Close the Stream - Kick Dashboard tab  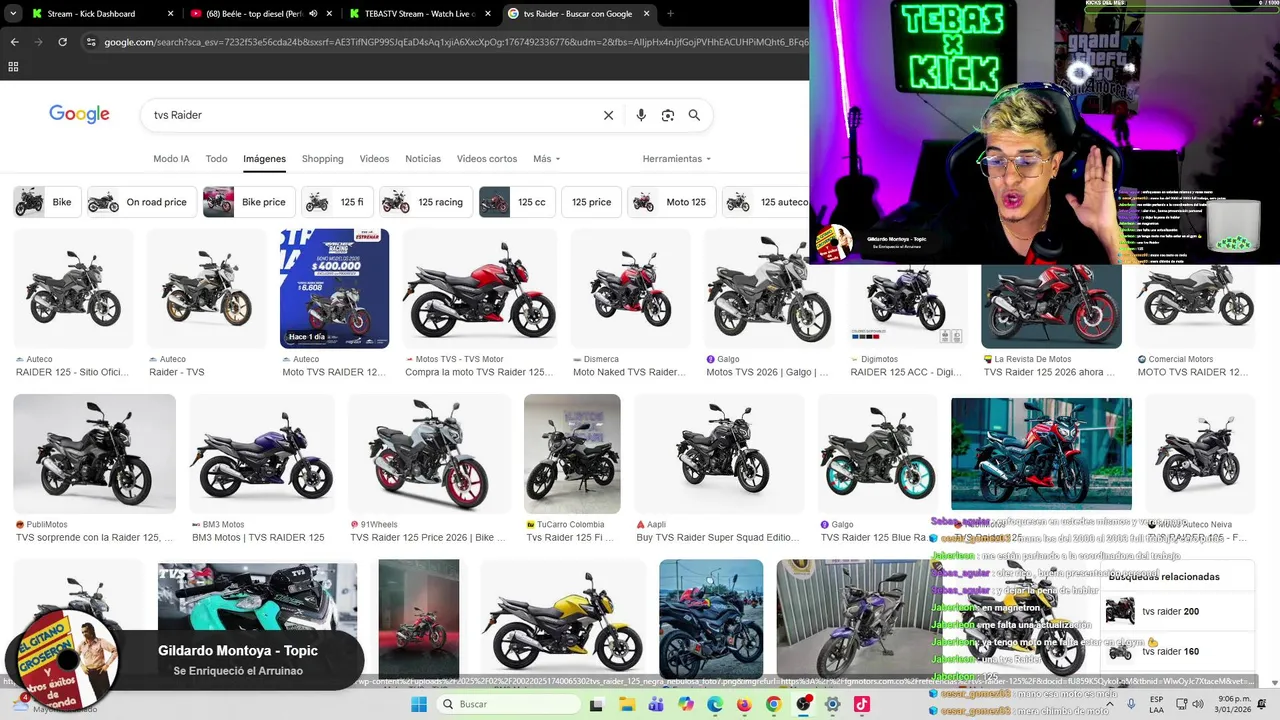click(170, 14)
